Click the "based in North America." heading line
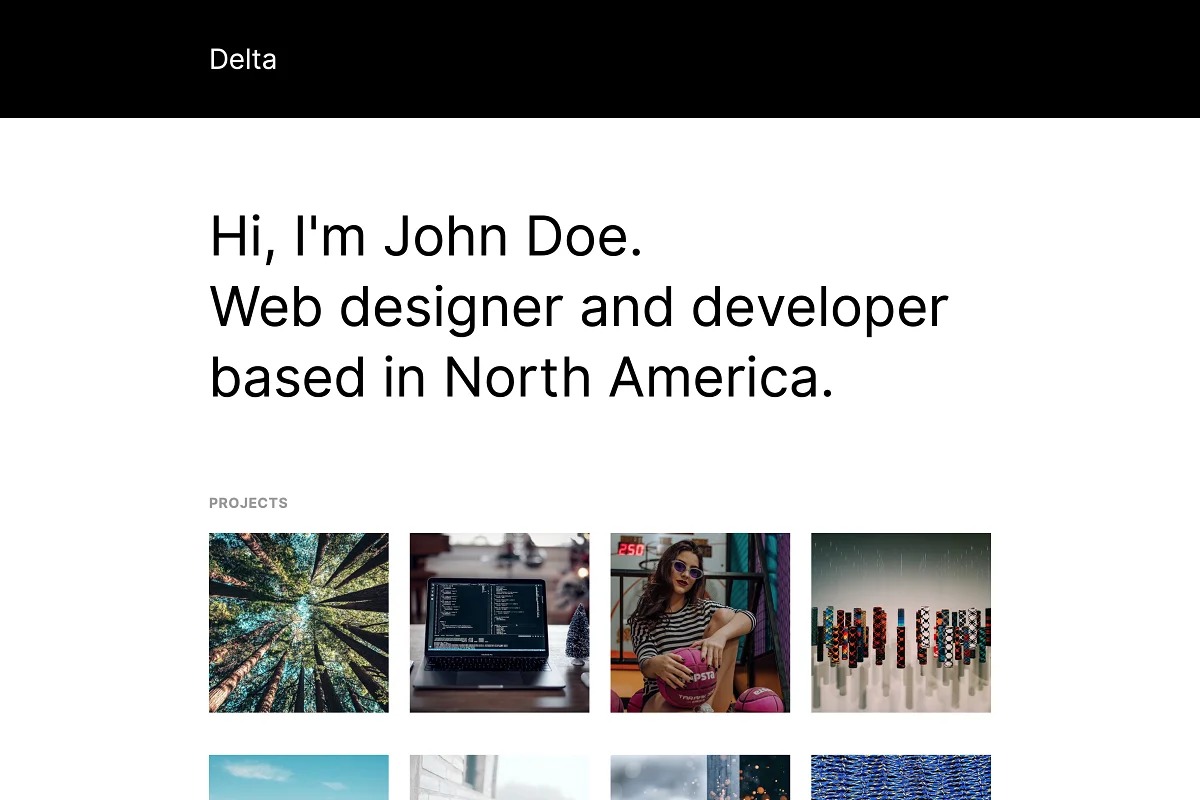Image resolution: width=1200 pixels, height=800 pixels. click(521, 377)
